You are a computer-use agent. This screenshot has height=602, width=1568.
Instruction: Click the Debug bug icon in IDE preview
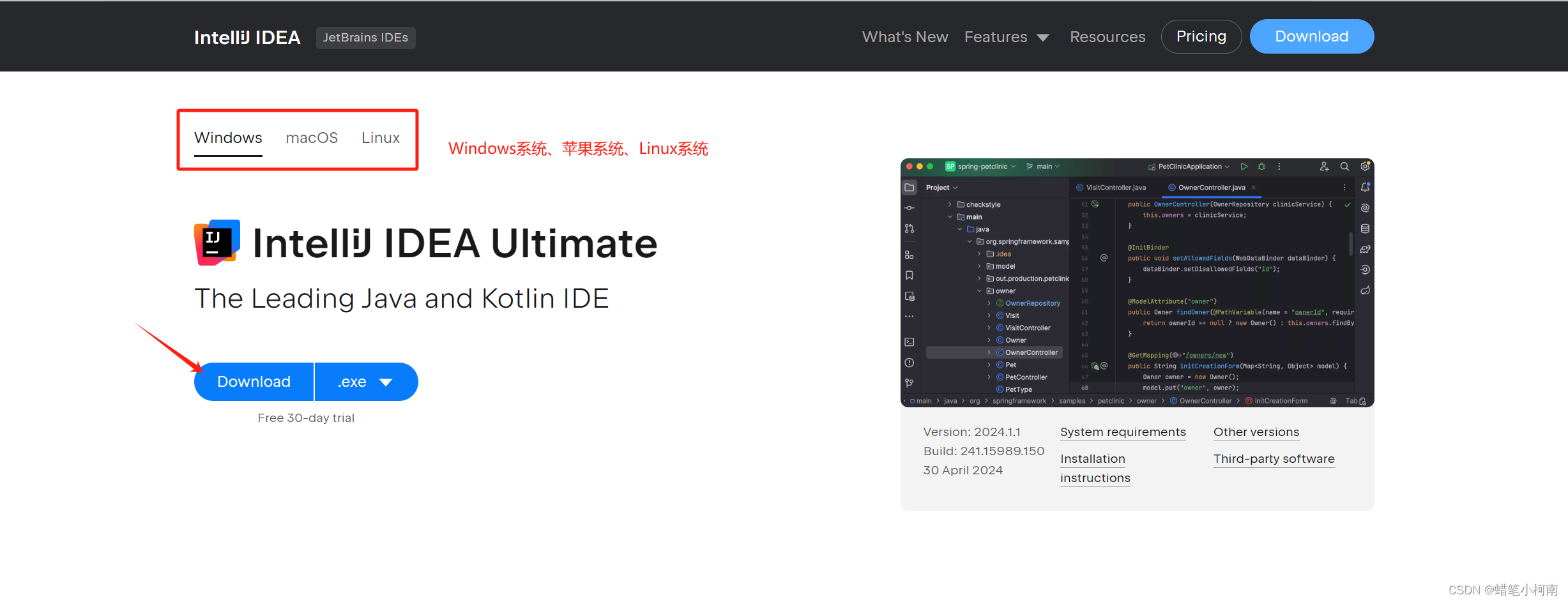[1261, 167]
